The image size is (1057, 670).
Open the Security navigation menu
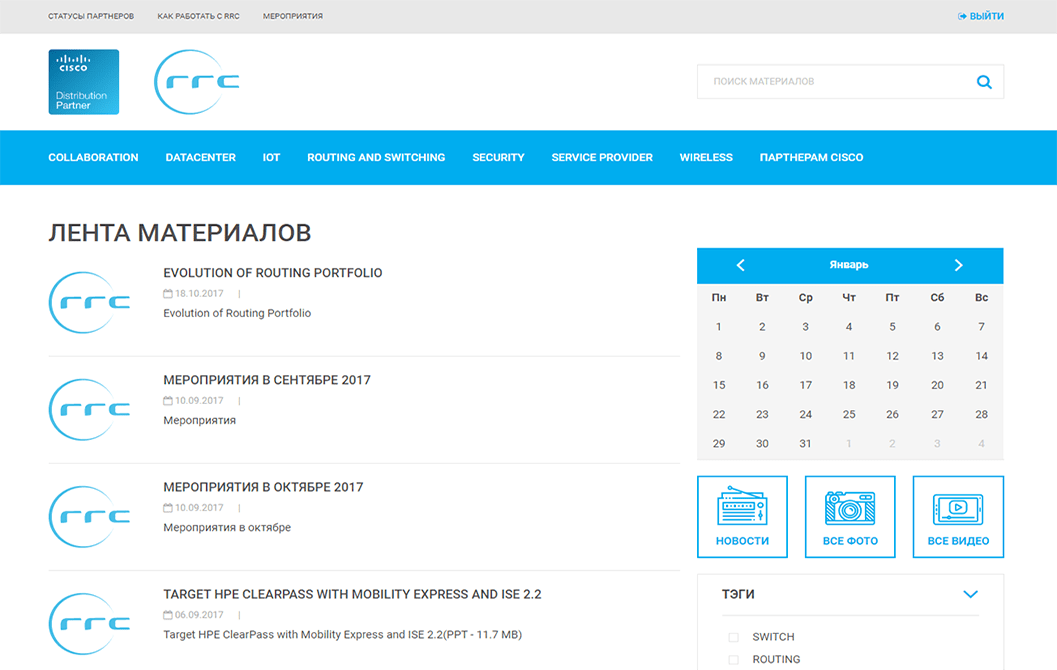click(x=498, y=157)
